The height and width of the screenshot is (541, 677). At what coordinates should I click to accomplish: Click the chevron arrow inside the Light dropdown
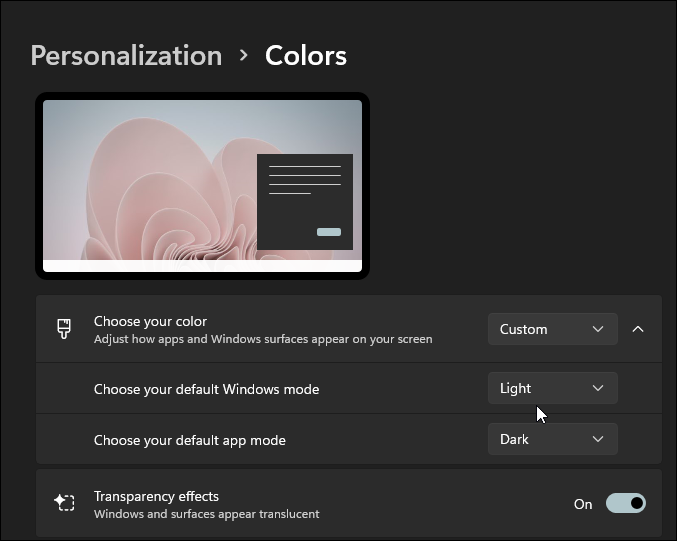click(x=598, y=388)
